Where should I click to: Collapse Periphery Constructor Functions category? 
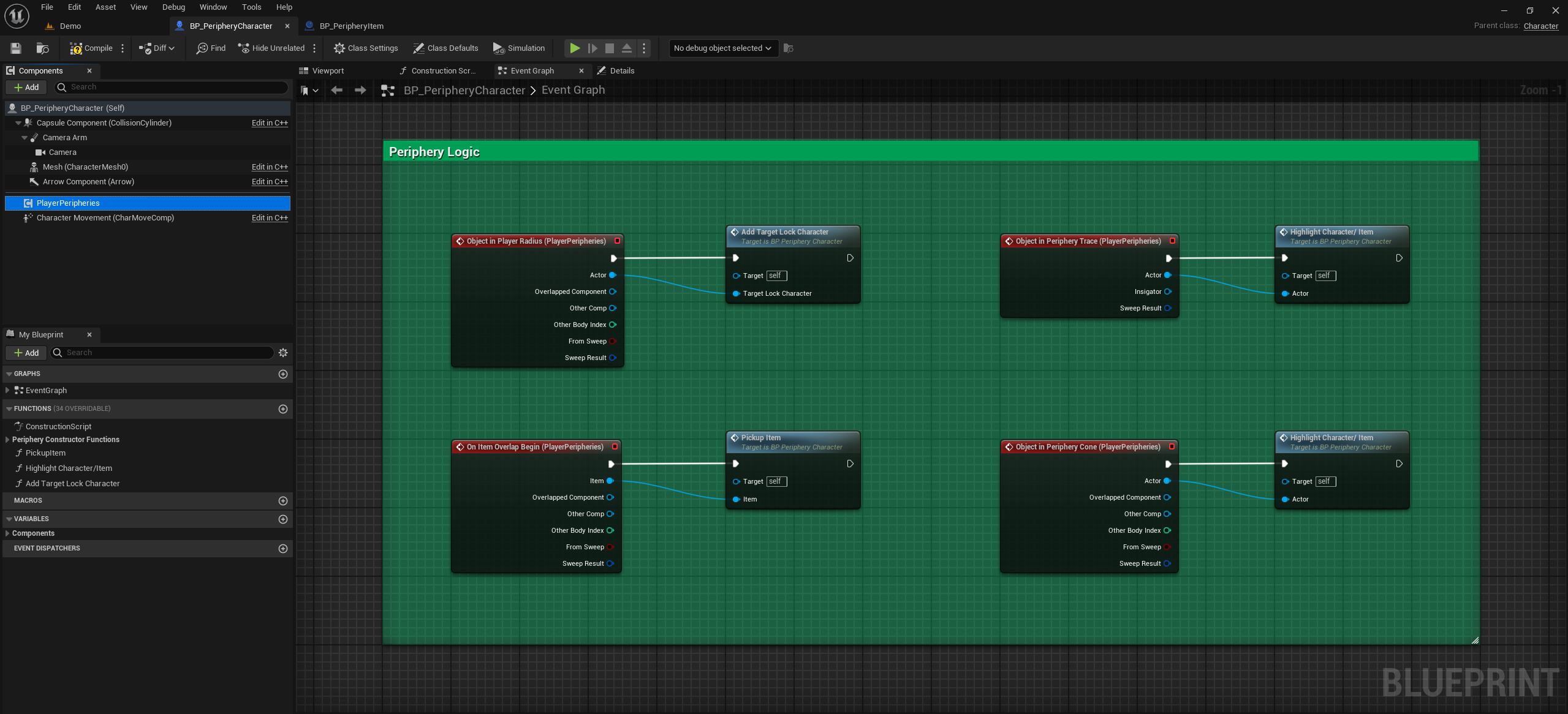tap(7, 440)
